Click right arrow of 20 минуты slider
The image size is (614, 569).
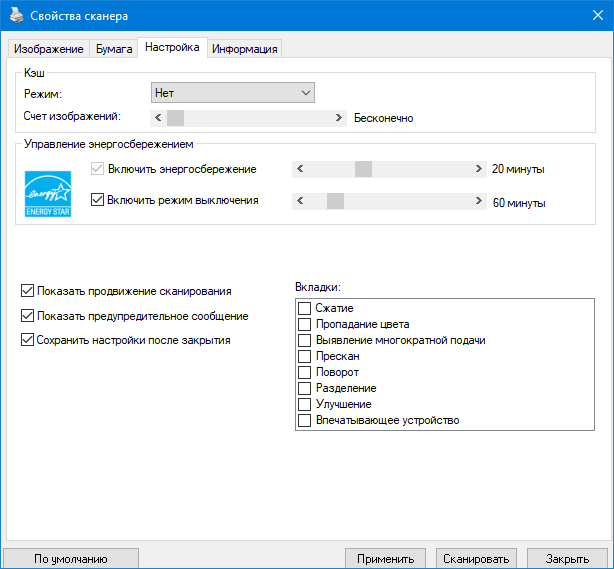pyautogui.click(x=479, y=169)
